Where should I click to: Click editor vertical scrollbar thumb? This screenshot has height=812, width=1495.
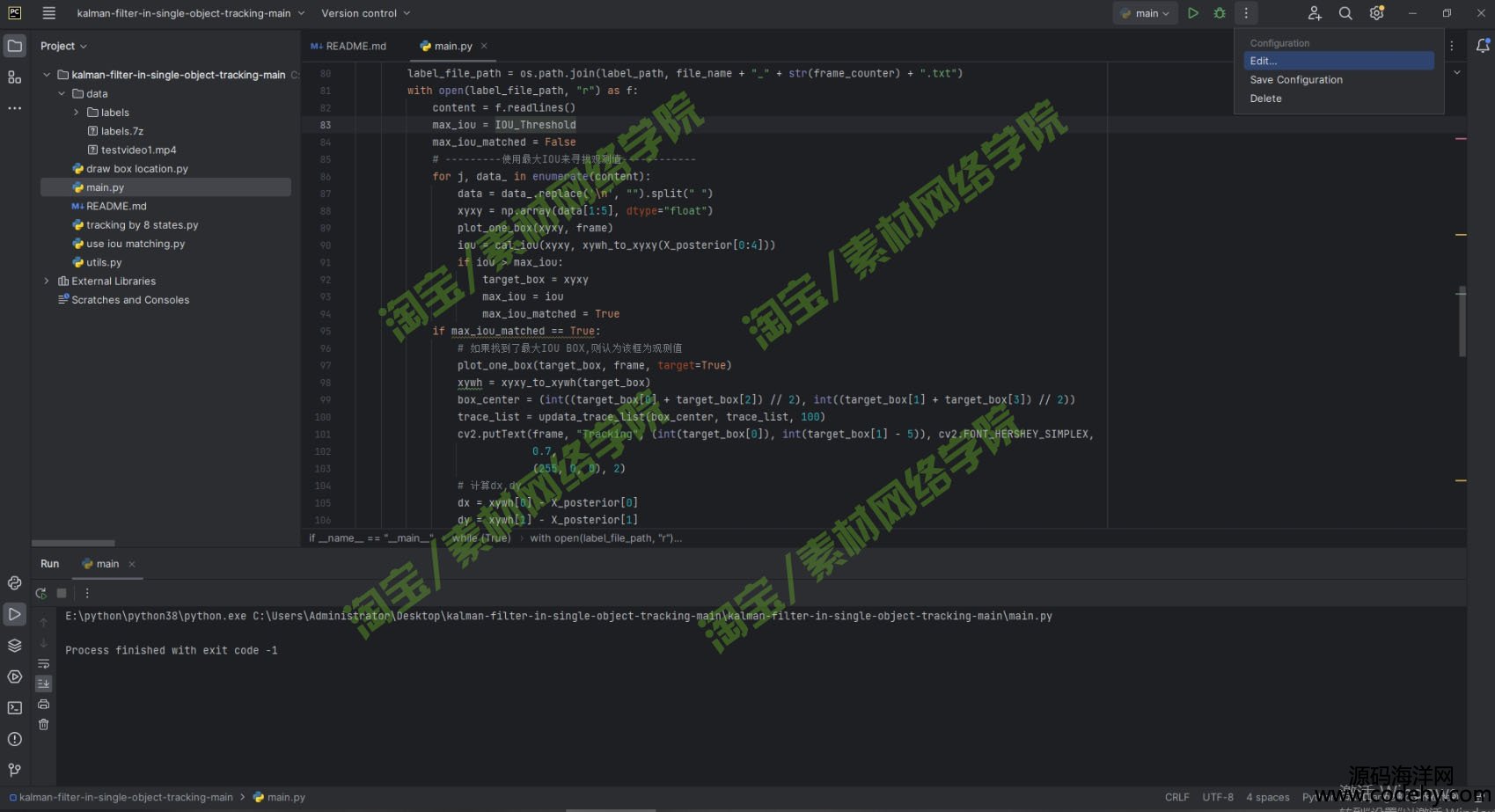pos(1462,321)
